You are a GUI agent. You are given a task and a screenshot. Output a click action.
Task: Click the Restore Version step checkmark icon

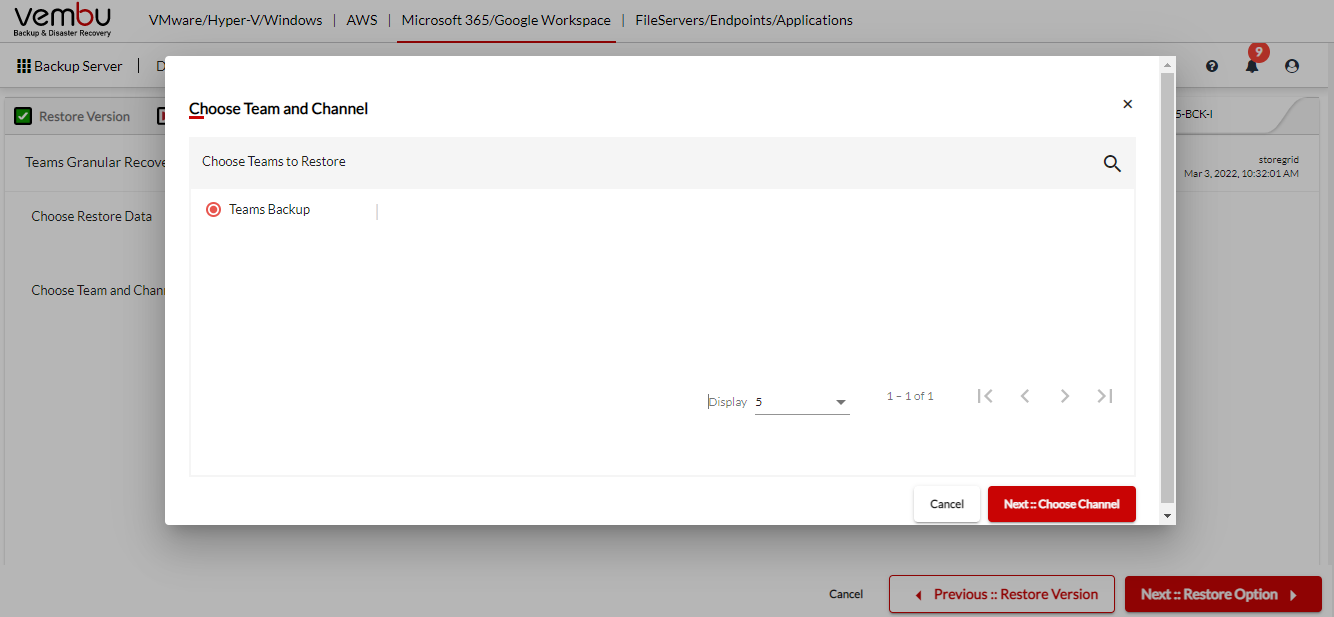click(23, 116)
